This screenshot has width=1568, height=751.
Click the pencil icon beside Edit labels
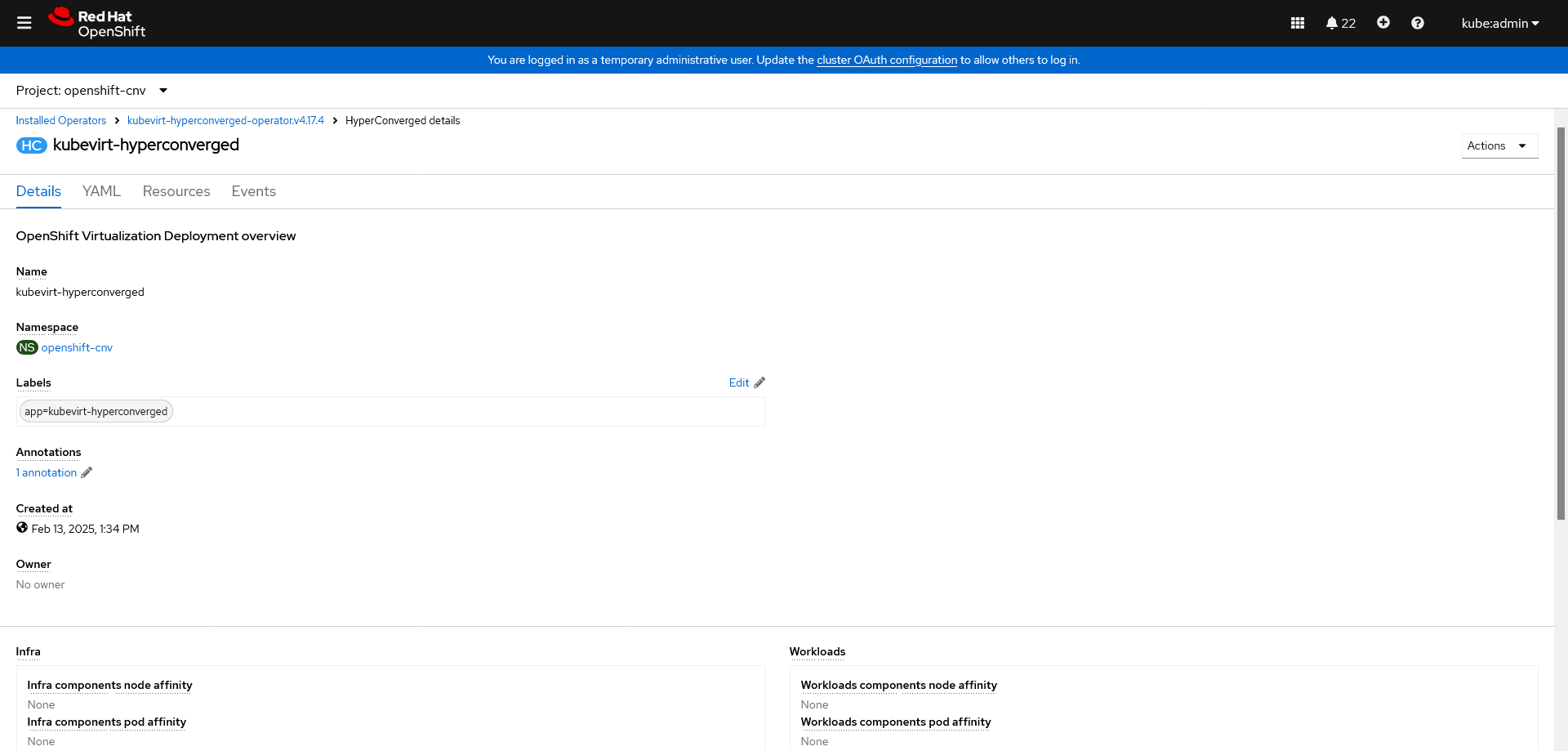pos(759,382)
